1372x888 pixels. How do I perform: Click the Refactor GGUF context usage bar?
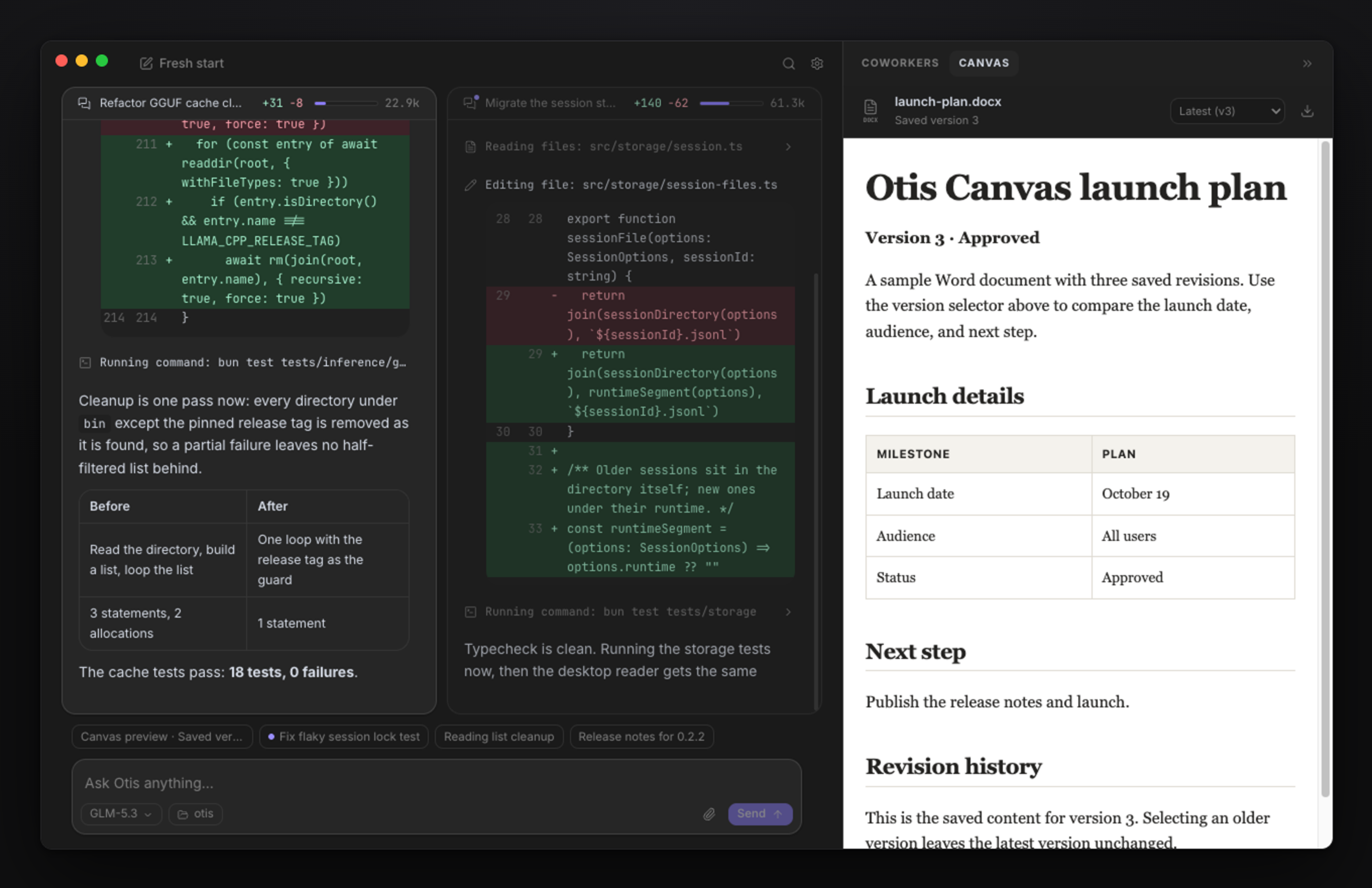pos(346,103)
